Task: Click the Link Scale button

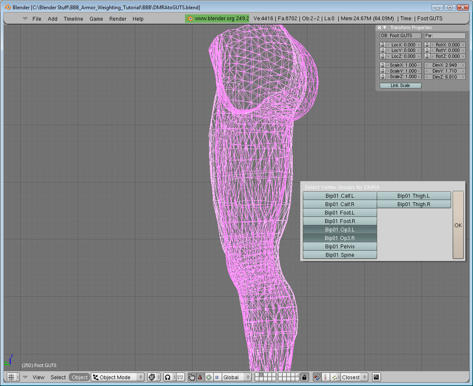Action: click(400, 85)
